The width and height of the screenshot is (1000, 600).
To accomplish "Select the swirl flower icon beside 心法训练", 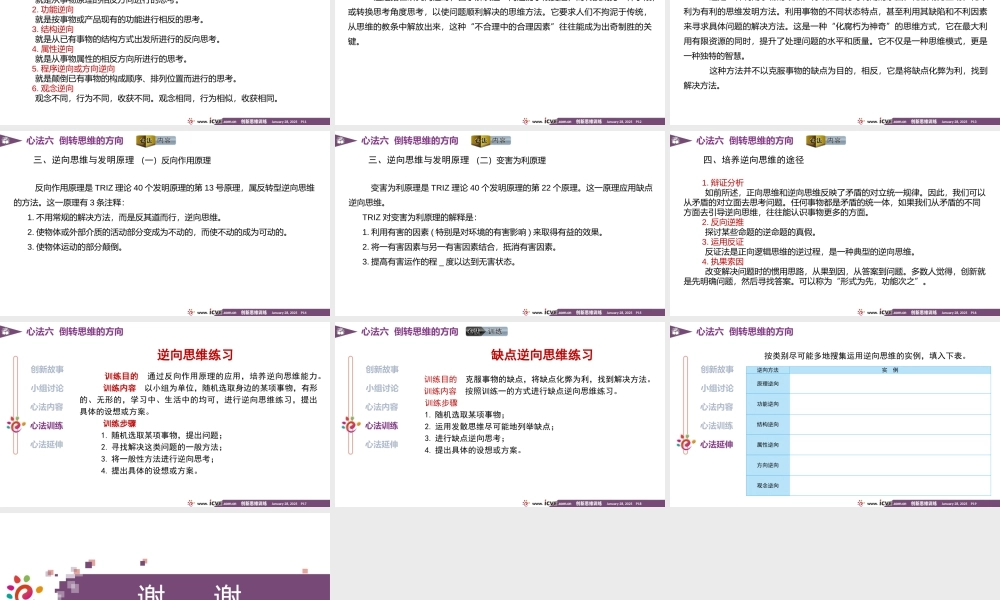I will point(349,424).
